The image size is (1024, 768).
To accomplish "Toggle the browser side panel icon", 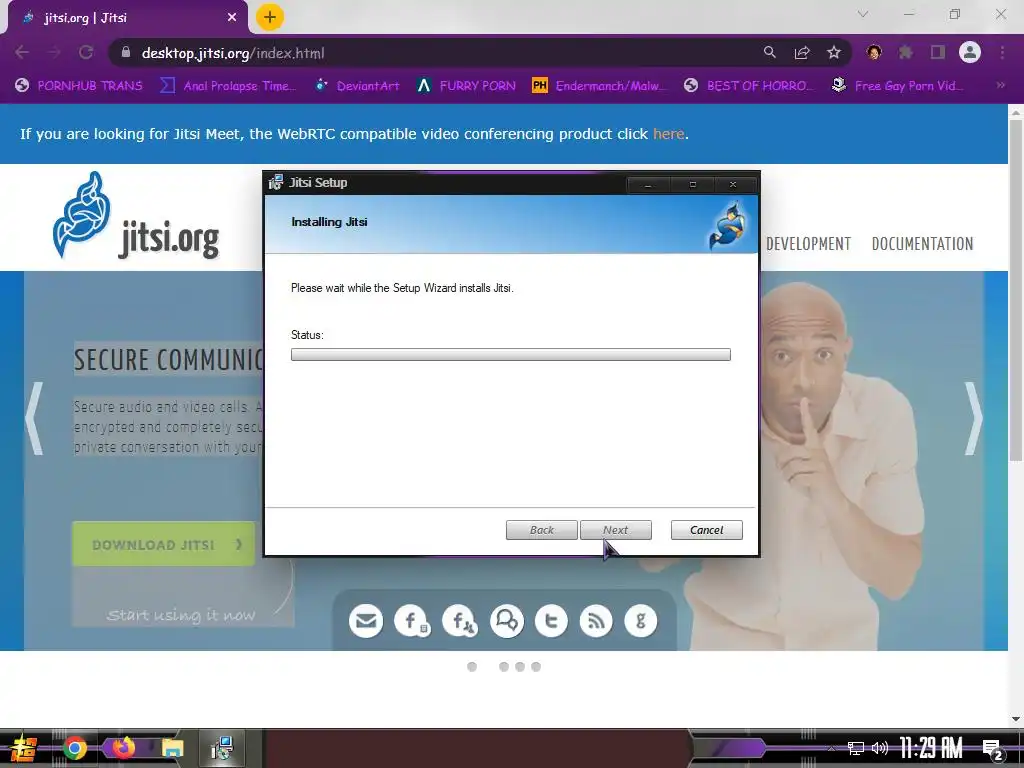I will click(x=938, y=52).
